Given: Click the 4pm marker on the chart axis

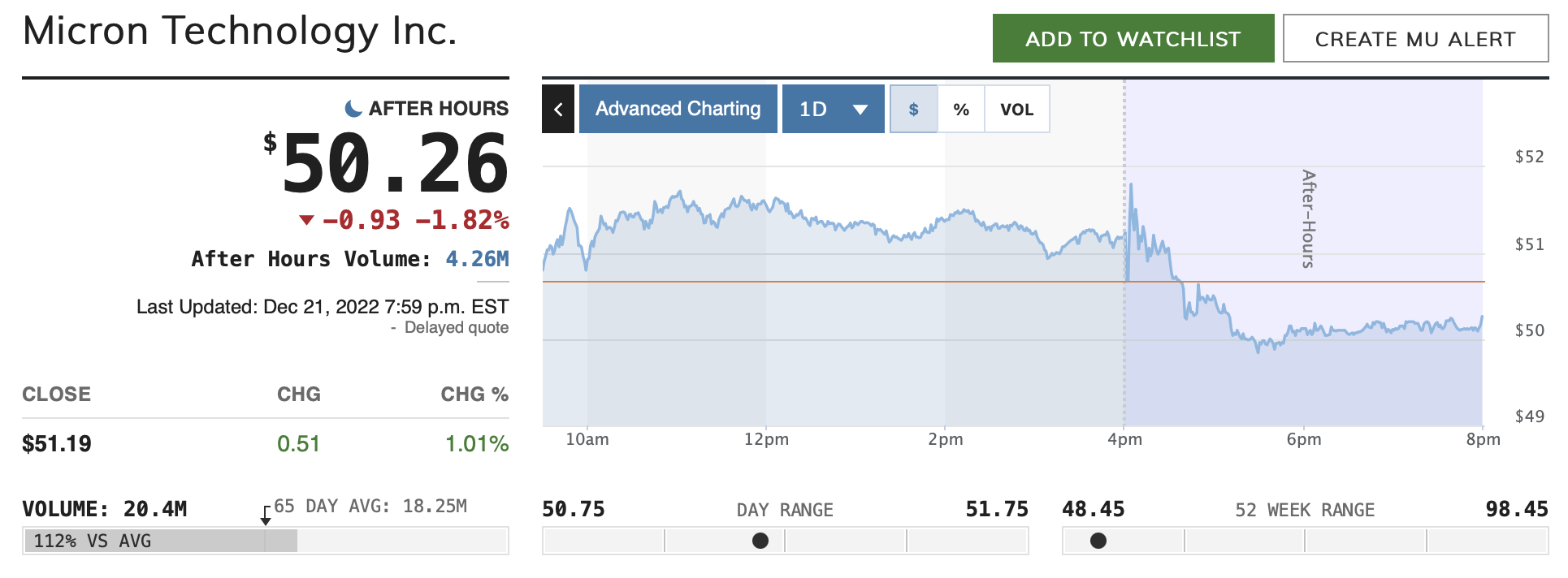Looking at the screenshot, I should click(x=1124, y=439).
